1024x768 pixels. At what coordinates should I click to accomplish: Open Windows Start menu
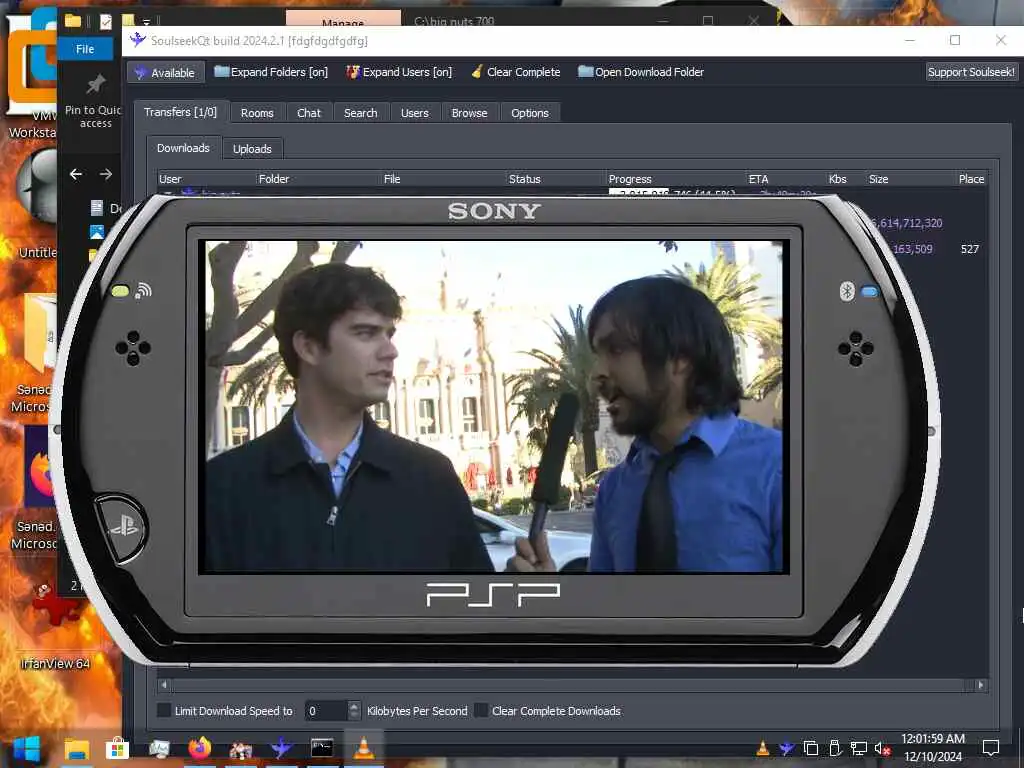[x=27, y=749]
